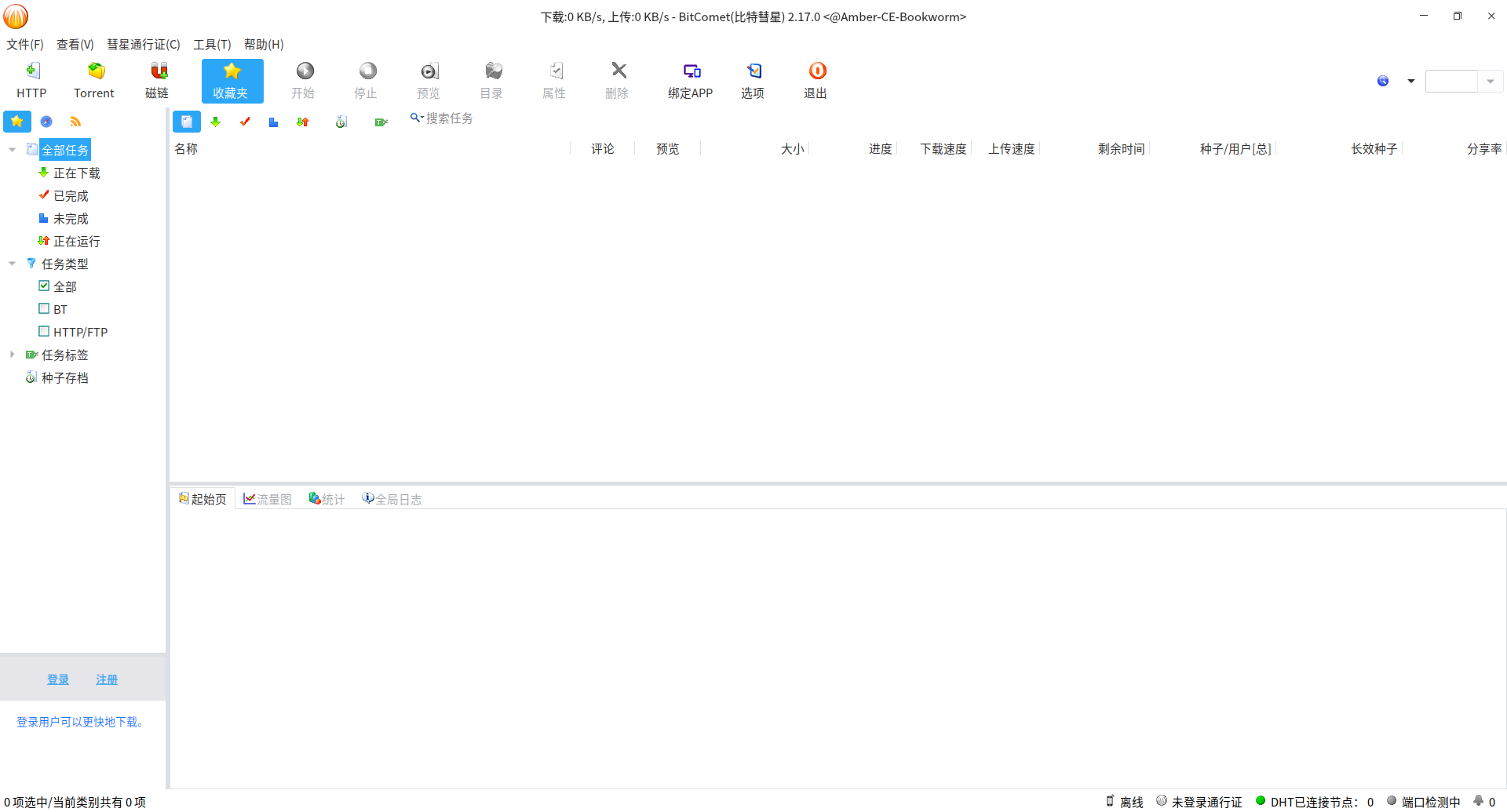Open the 工具(T) menu
1507x812 pixels.
point(212,45)
